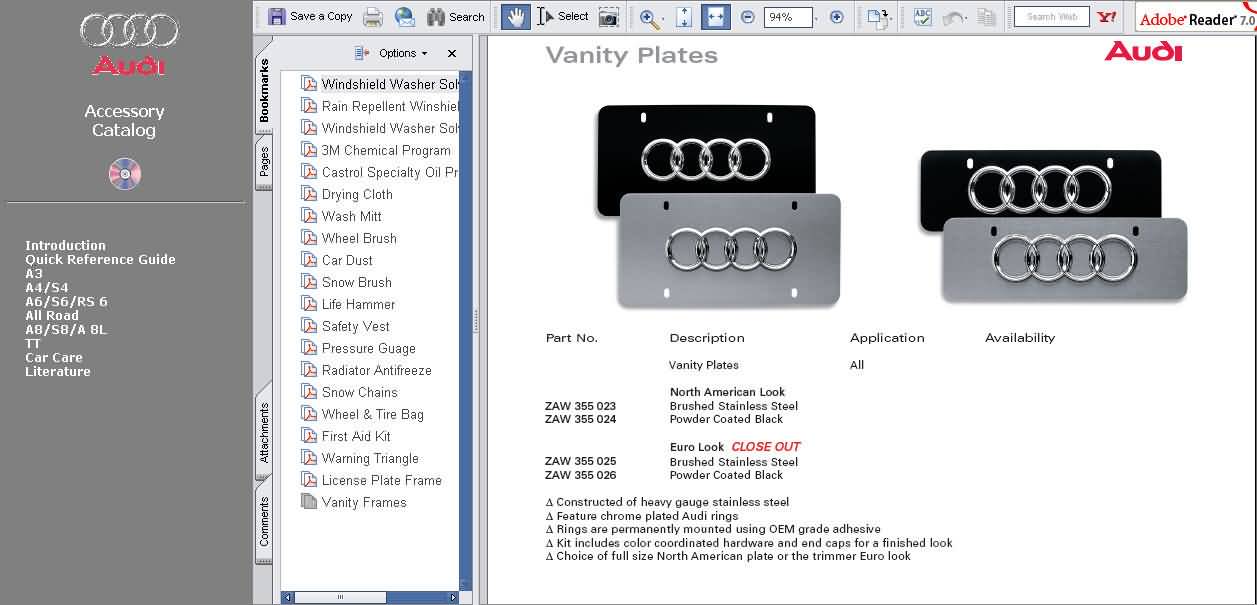The width and height of the screenshot is (1257, 605).
Task: Switch to the Bookmarks tab
Action: [x=264, y=90]
